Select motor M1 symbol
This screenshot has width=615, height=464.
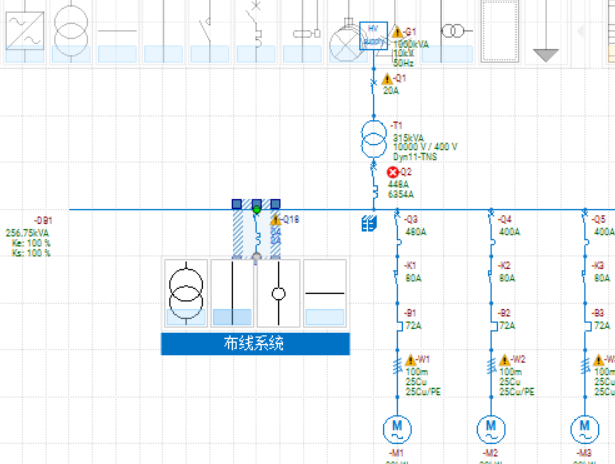point(397,429)
